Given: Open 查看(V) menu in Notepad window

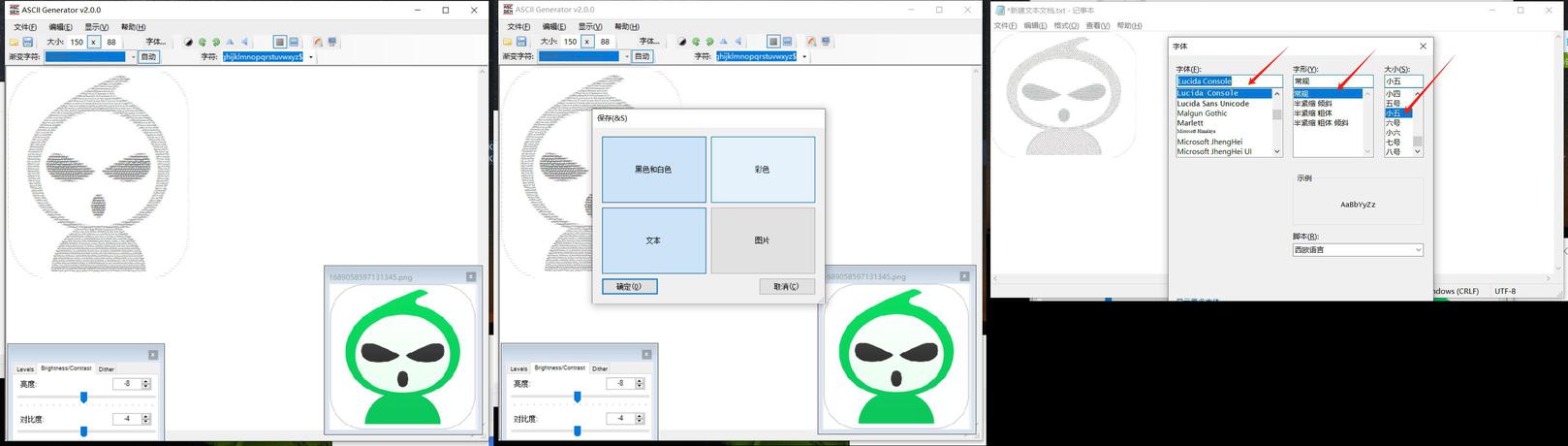Looking at the screenshot, I should (x=1098, y=26).
